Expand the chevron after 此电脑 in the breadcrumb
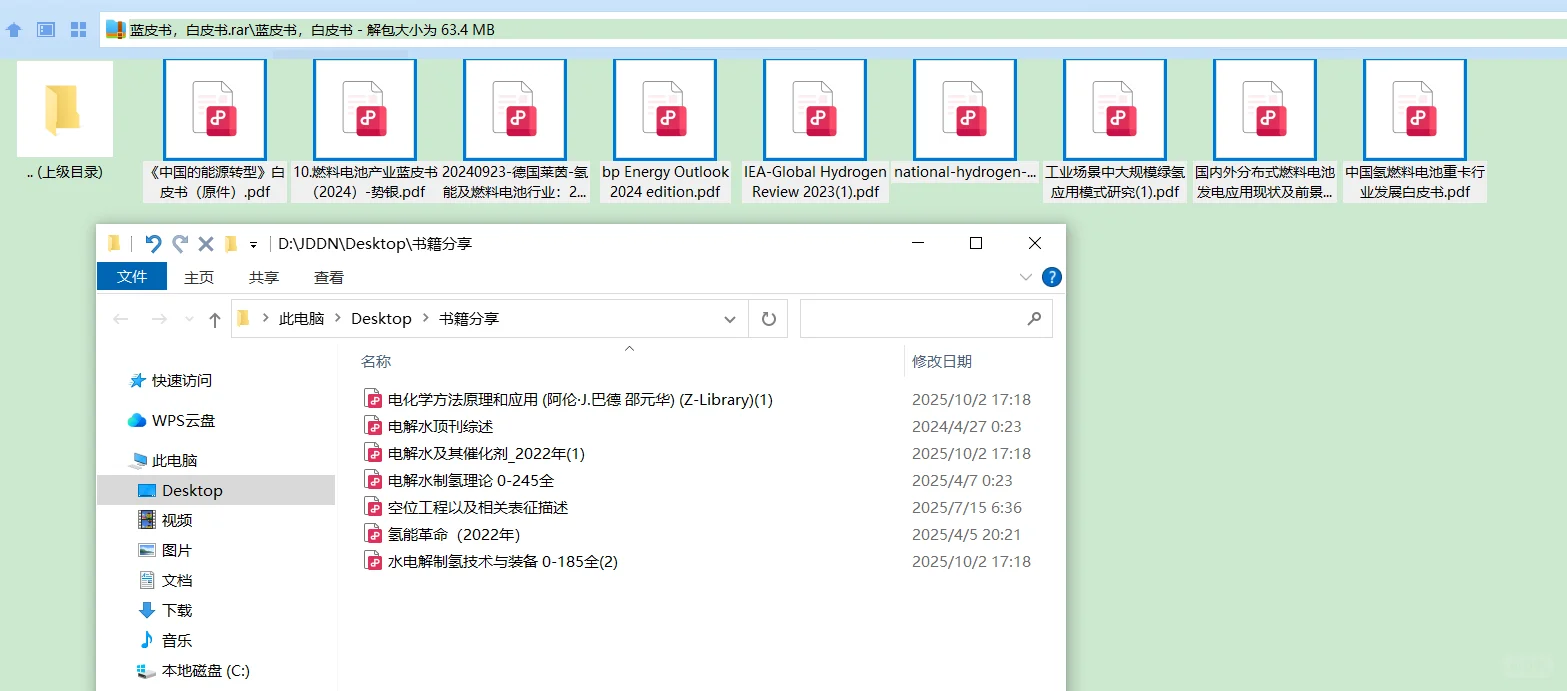Viewport: 1567px width, 691px height. tap(338, 319)
